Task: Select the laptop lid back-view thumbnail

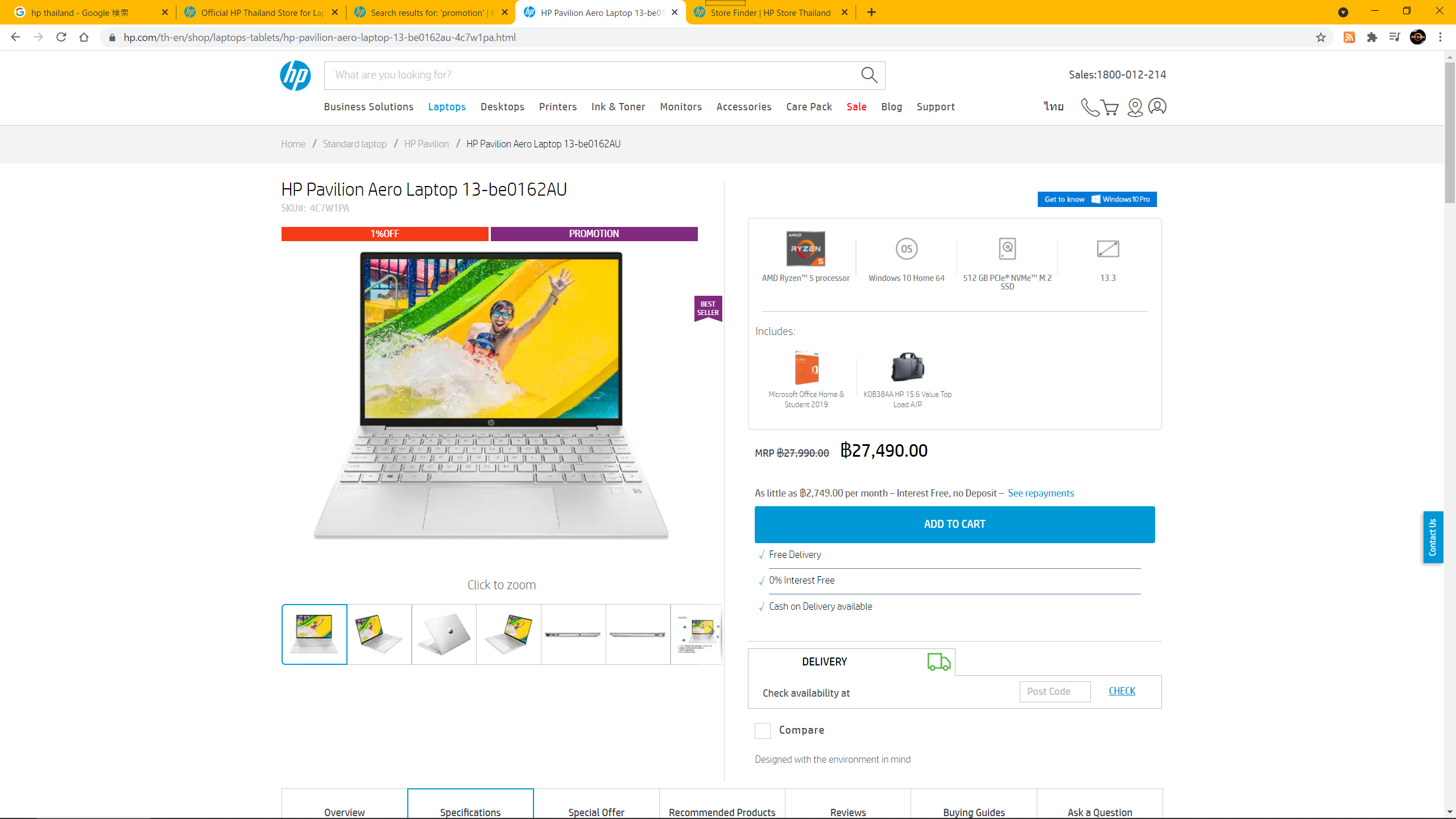Action: pos(444,634)
